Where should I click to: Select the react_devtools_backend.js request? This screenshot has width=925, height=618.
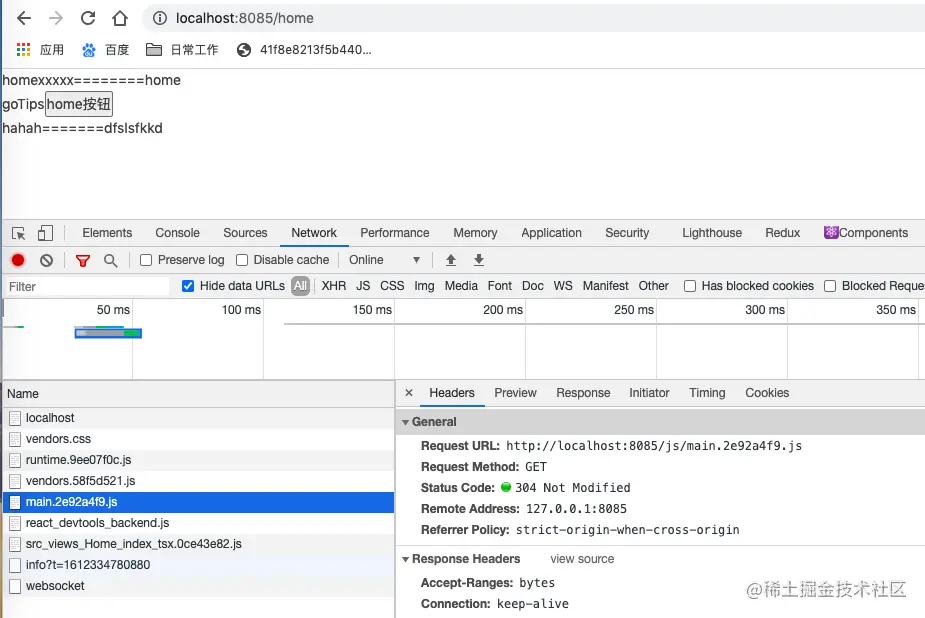coord(198,523)
